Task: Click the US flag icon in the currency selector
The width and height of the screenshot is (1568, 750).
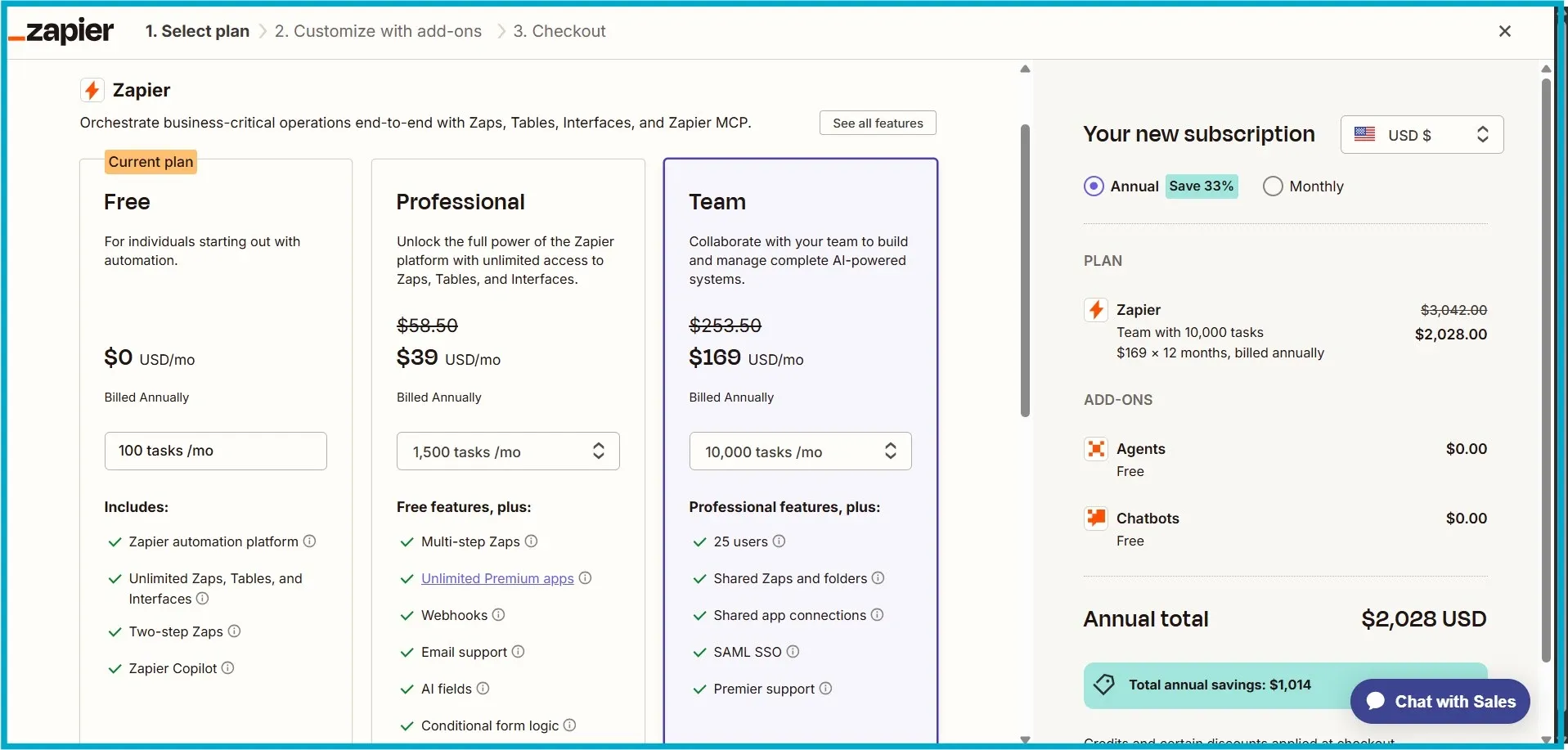Action: click(x=1364, y=134)
